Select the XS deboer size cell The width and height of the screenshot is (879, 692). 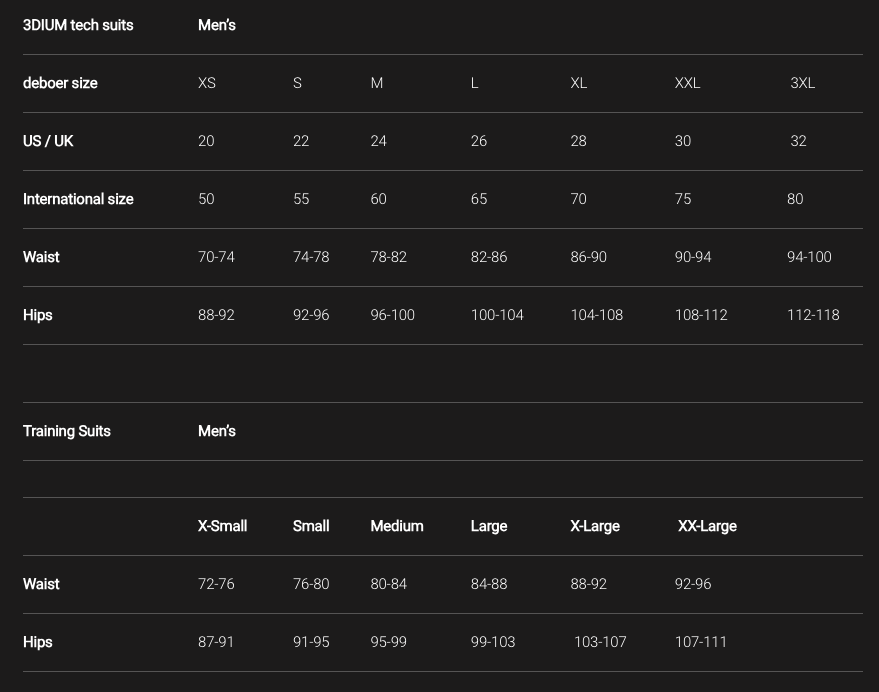pos(207,83)
